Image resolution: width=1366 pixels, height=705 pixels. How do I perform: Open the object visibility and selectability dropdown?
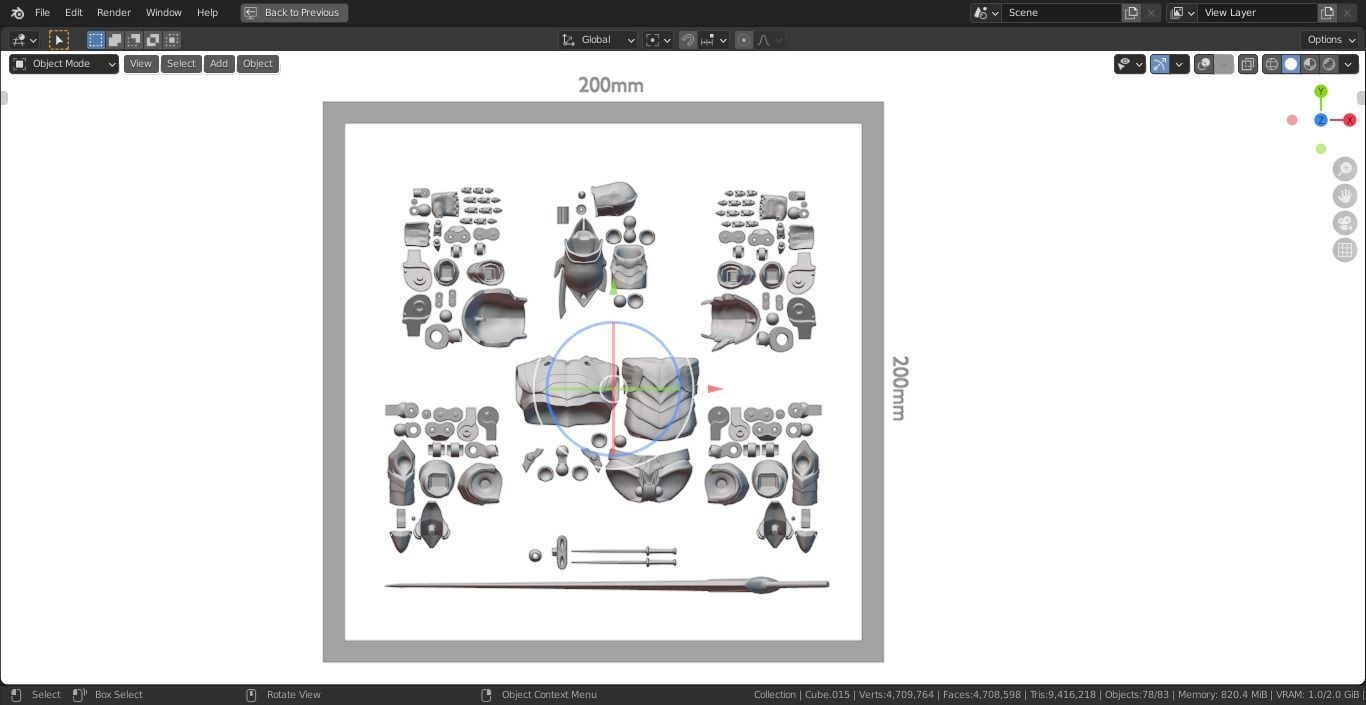(1130, 64)
